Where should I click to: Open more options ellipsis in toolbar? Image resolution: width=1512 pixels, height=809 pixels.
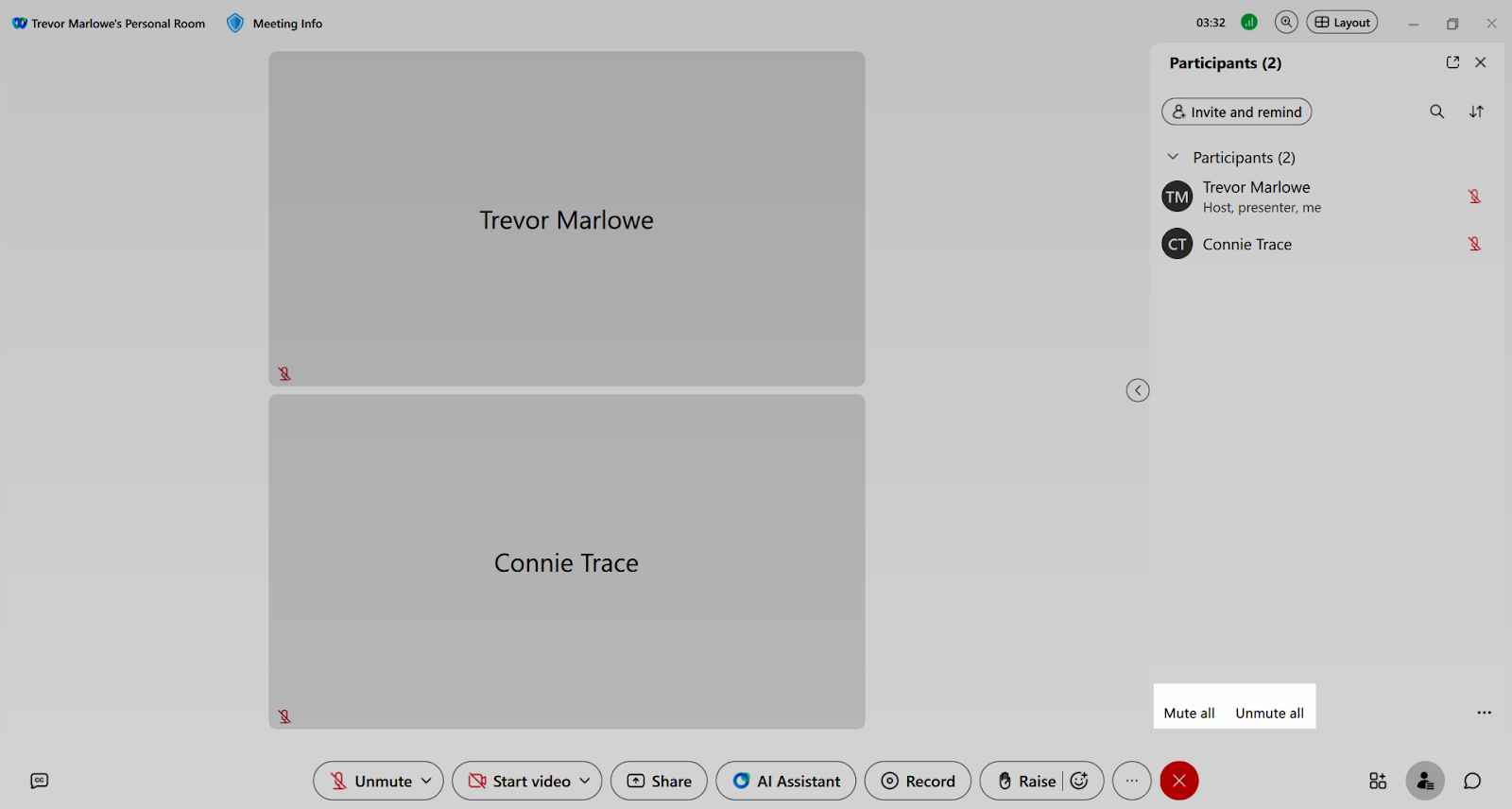pos(1132,781)
